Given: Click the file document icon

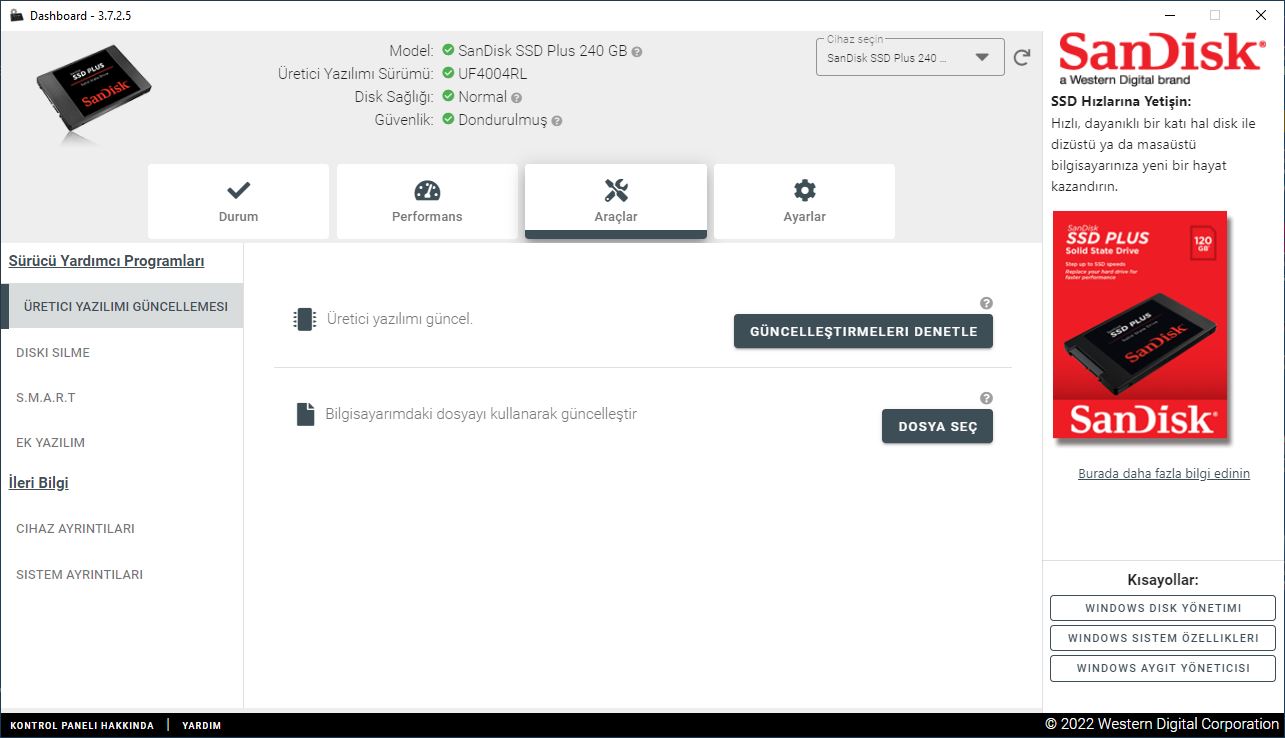Looking at the screenshot, I should (306, 414).
